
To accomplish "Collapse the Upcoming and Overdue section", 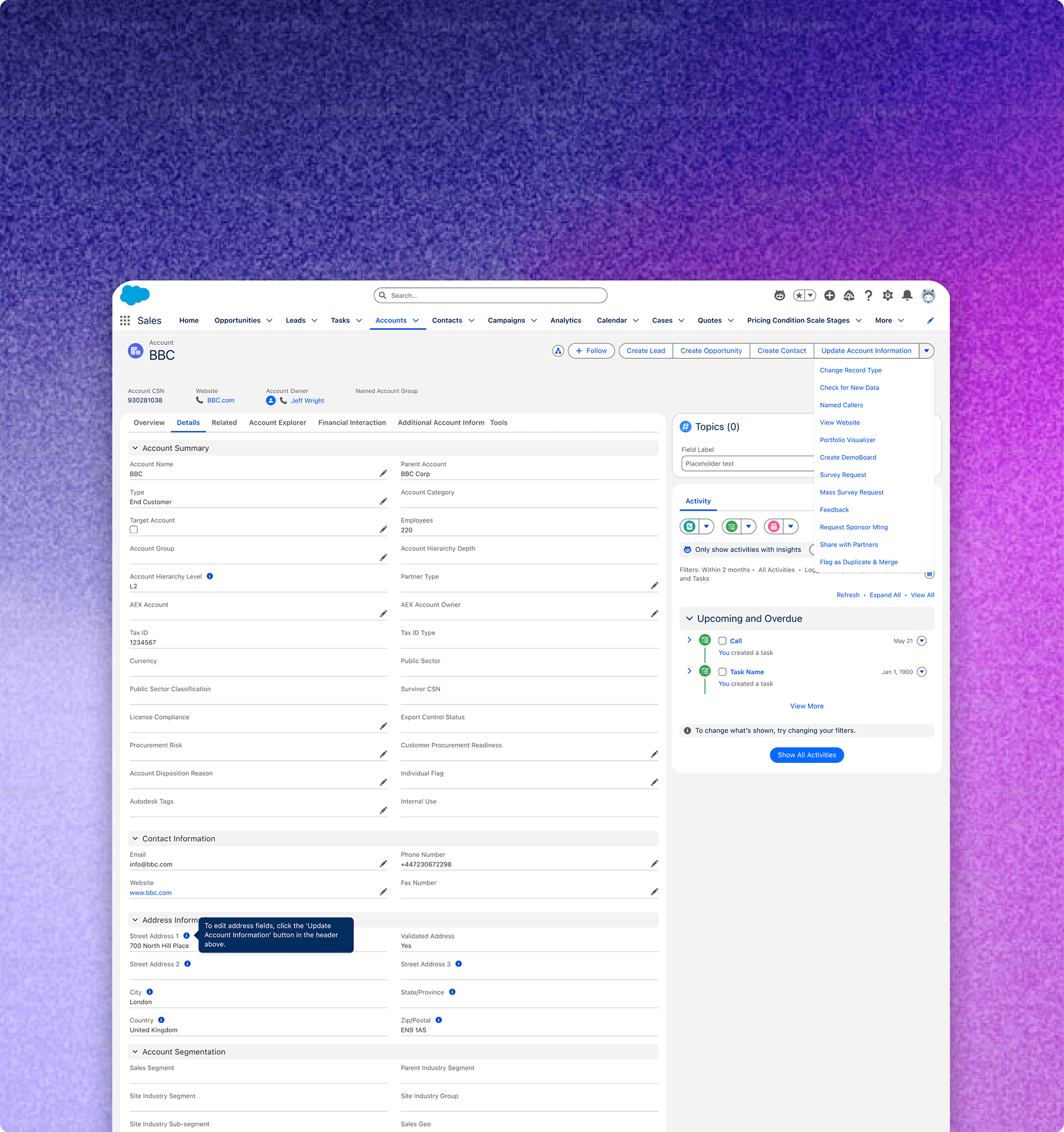I will pos(689,618).
